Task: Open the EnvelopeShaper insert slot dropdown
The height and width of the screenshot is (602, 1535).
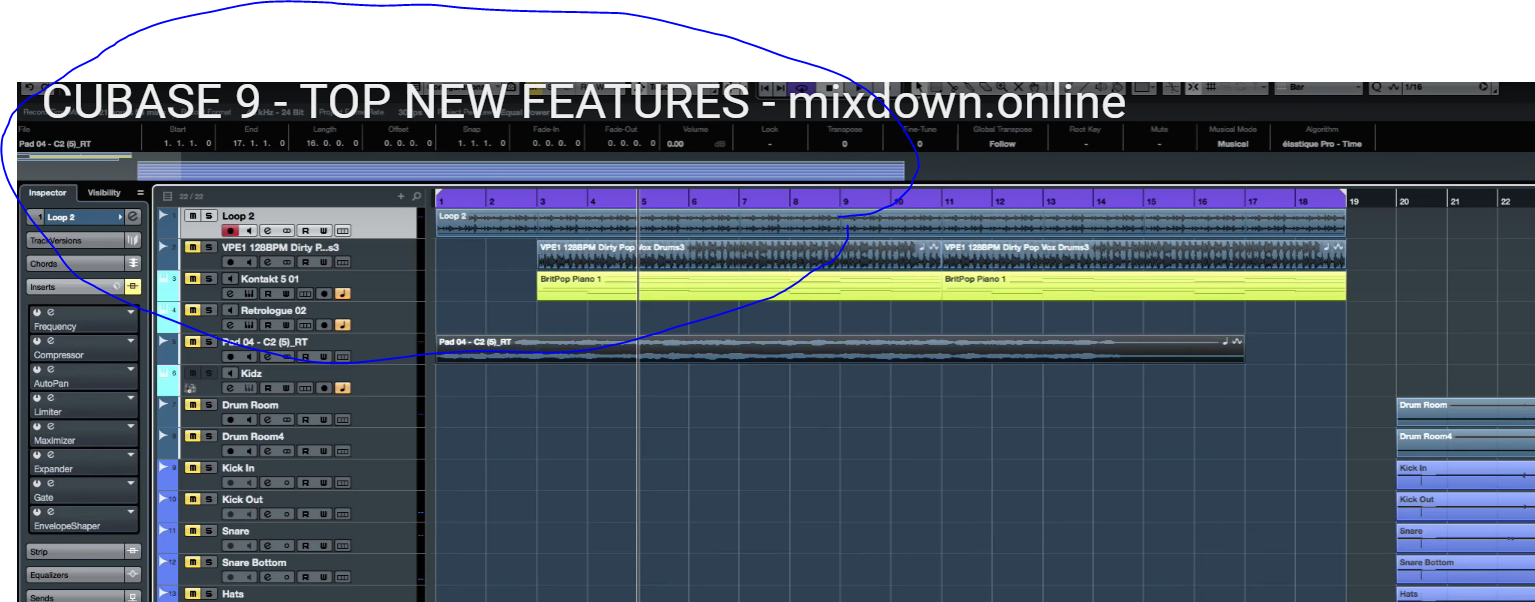Action: click(130, 512)
